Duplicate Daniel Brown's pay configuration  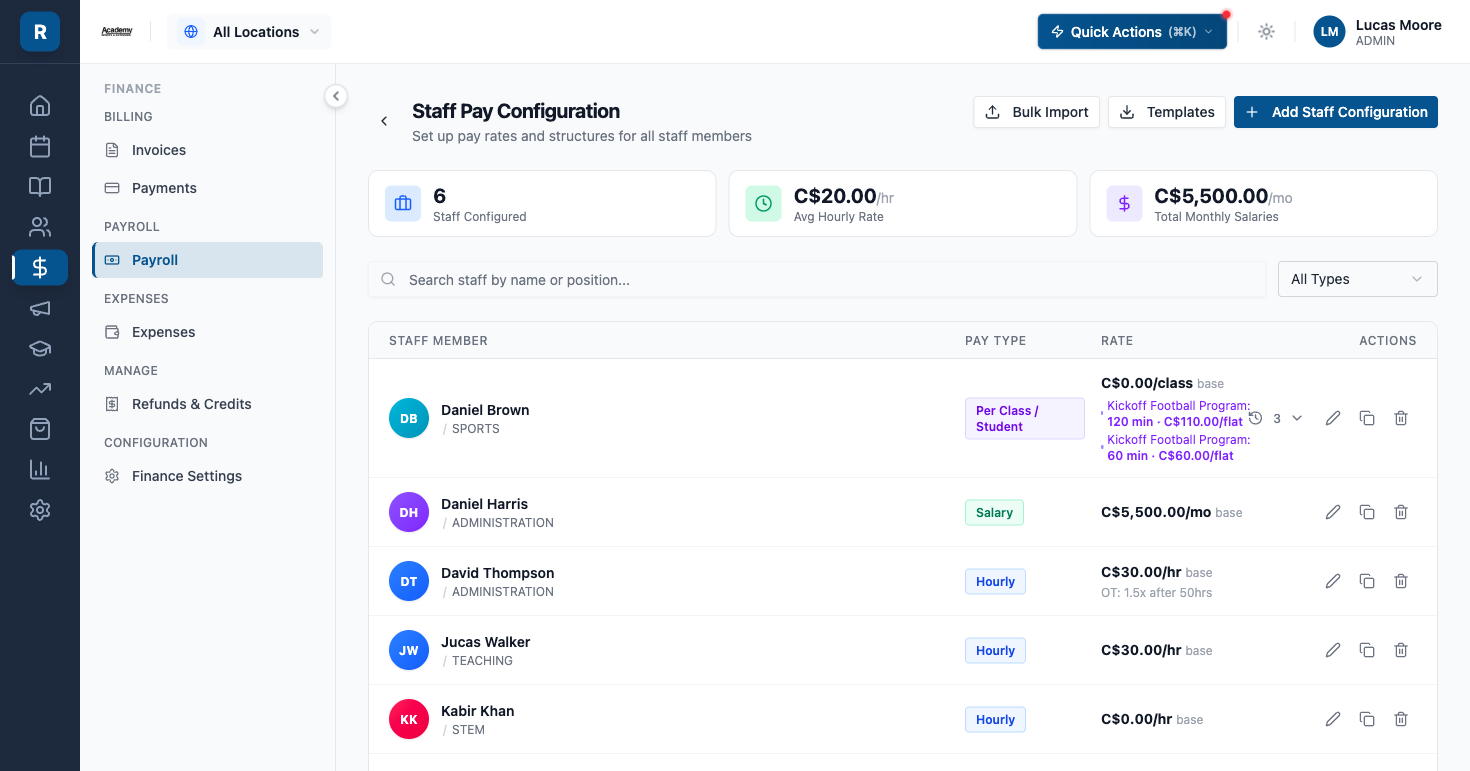[x=1367, y=418]
